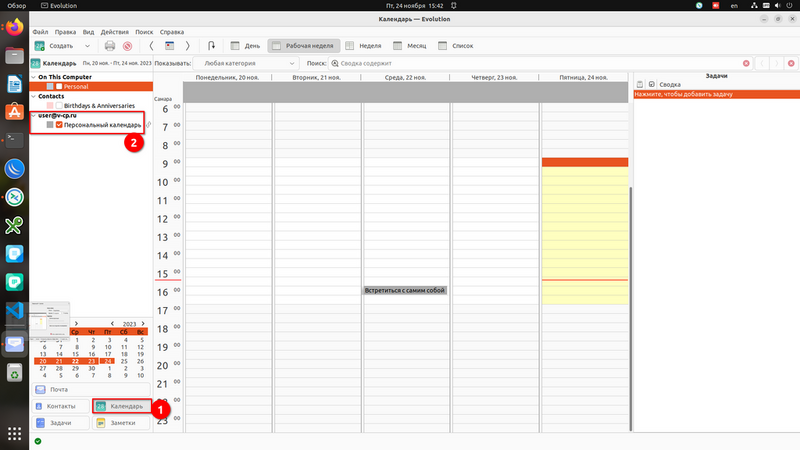The width and height of the screenshot is (800, 450).
Task: Switch to Месяц view
Action: tap(410, 46)
